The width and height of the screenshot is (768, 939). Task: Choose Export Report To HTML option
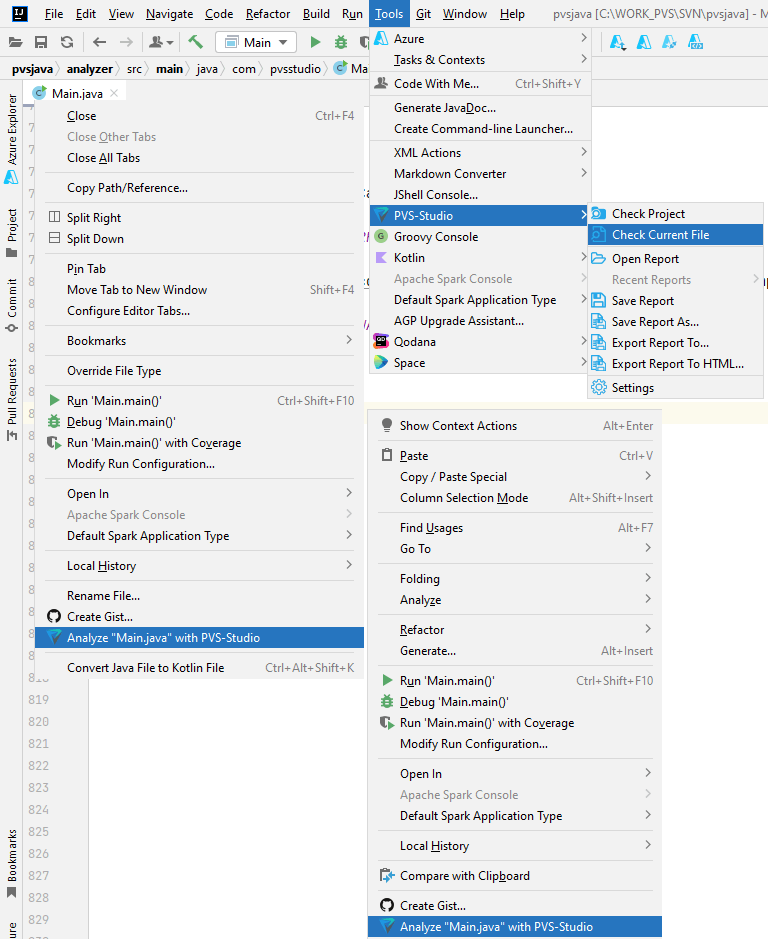click(x=675, y=364)
